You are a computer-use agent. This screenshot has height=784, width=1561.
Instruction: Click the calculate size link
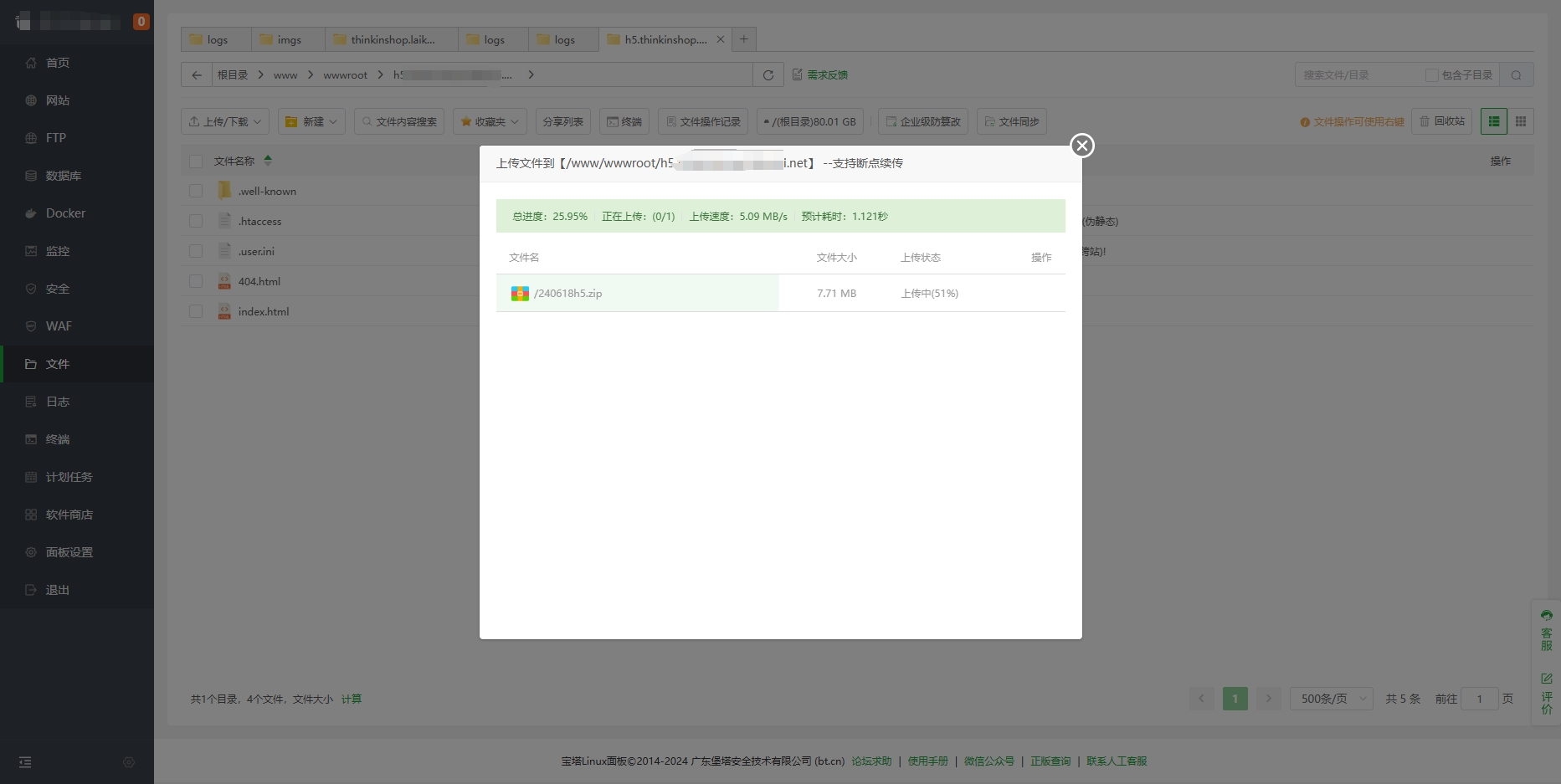(x=352, y=699)
